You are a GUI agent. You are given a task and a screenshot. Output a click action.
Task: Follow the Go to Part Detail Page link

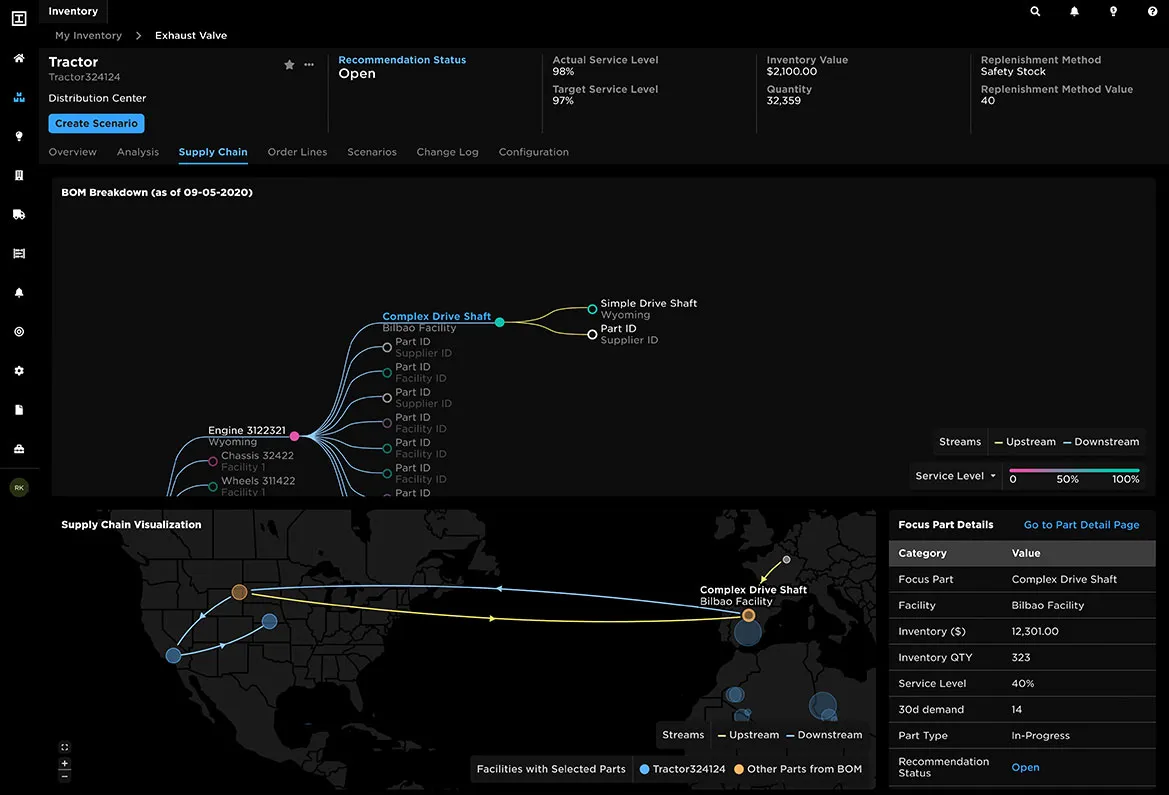[x=1081, y=525]
